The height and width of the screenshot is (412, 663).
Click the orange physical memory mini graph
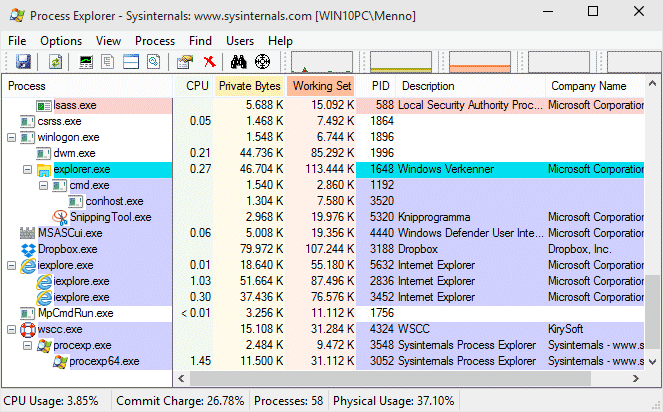[x=480, y=62]
